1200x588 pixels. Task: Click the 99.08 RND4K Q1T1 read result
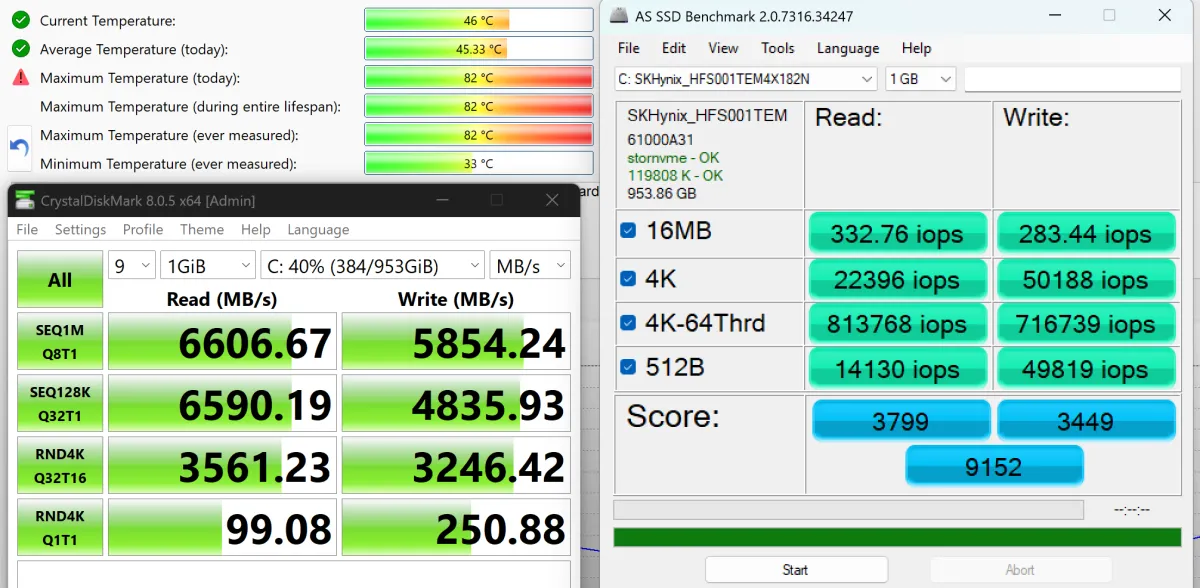tap(222, 528)
